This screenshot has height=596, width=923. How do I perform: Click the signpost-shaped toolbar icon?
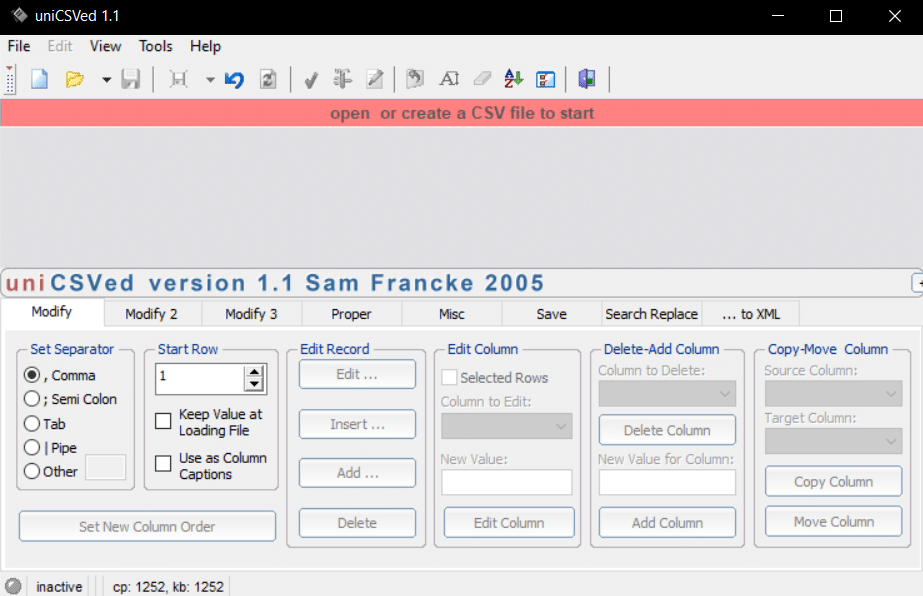point(343,79)
